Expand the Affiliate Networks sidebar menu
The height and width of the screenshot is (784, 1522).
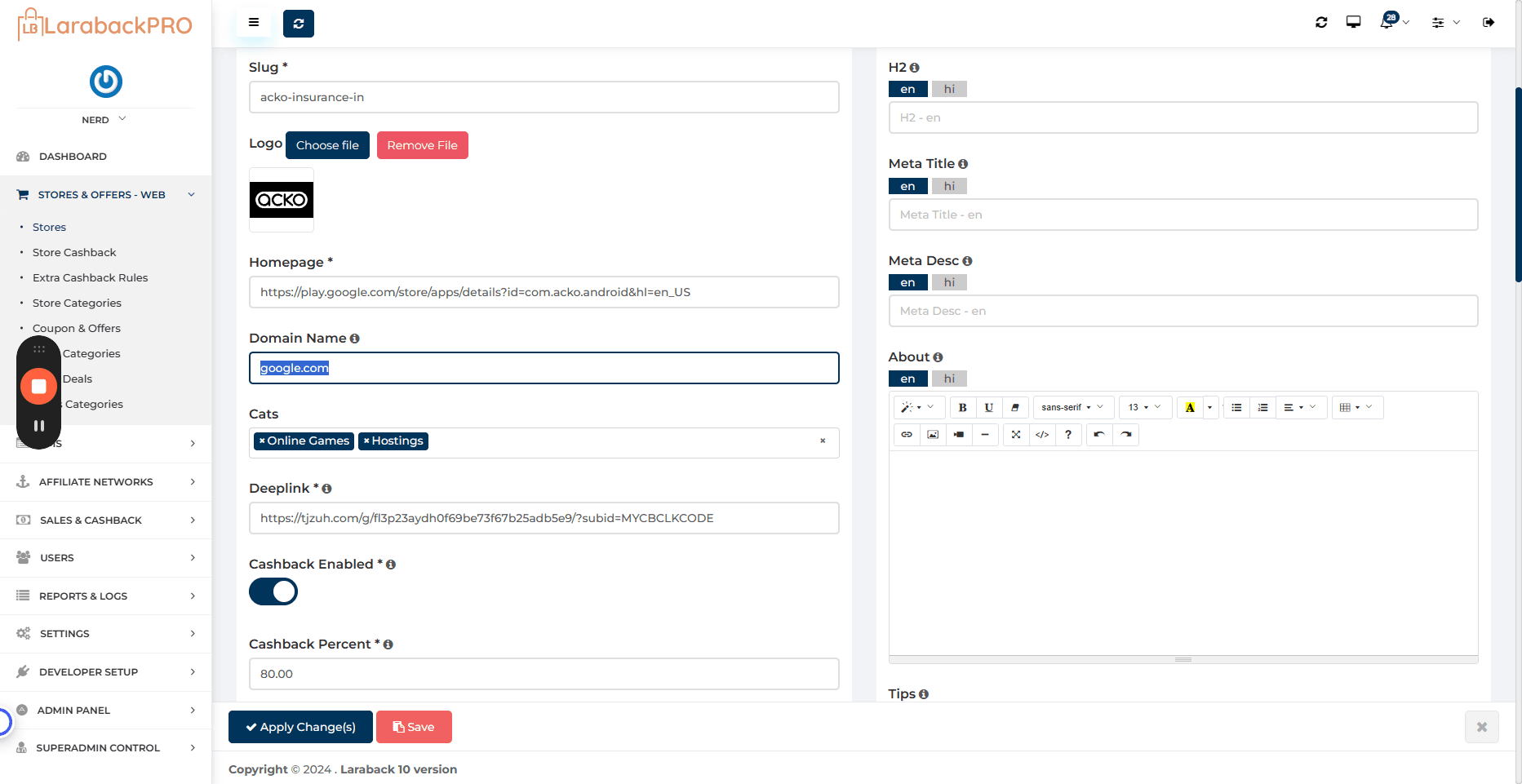pyautogui.click(x=106, y=482)
